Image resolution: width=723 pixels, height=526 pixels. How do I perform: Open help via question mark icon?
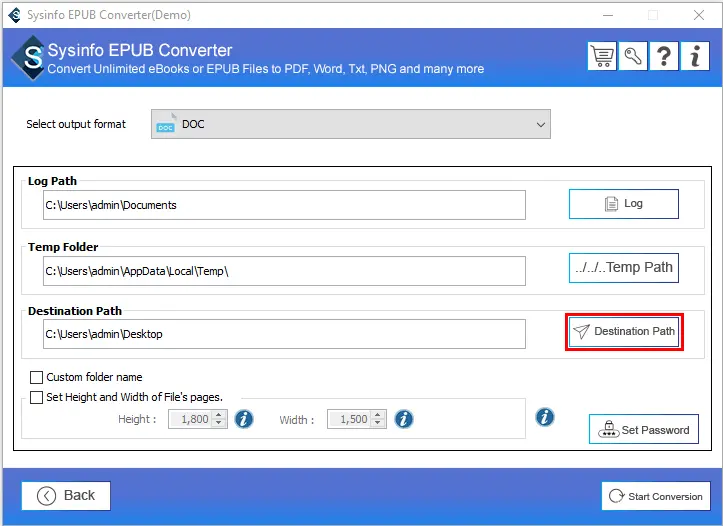[664, 57]
